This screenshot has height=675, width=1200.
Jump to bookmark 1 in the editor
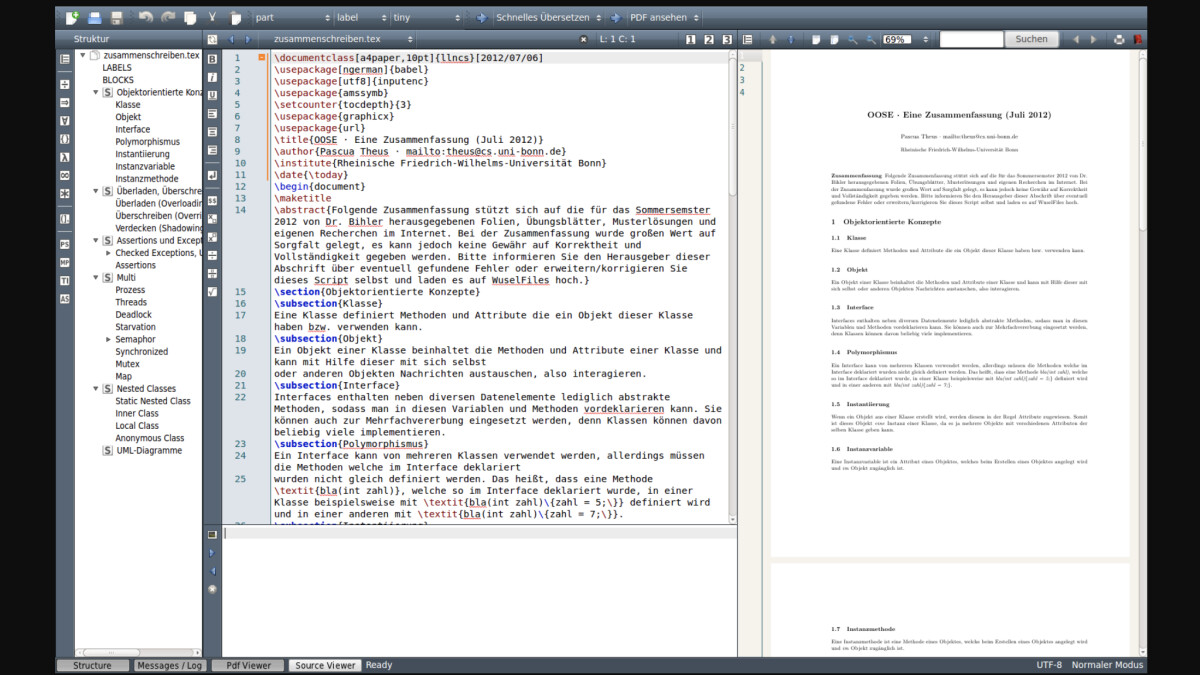coord(690,39)
